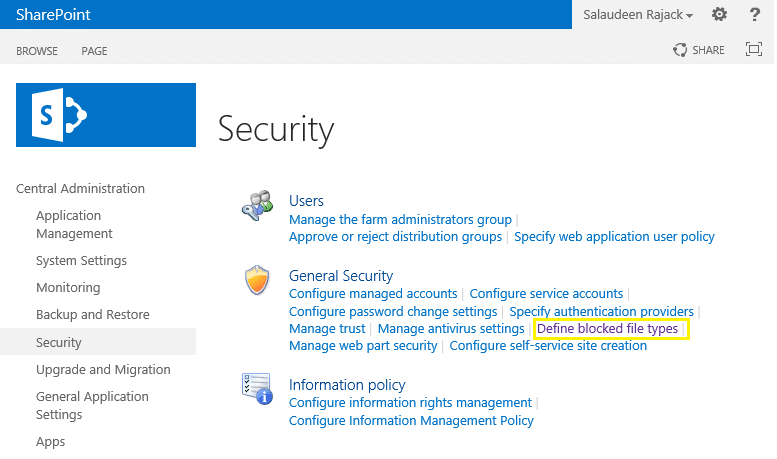
Task: Select Monitoring in the left navigation
Action: [68, 288]
